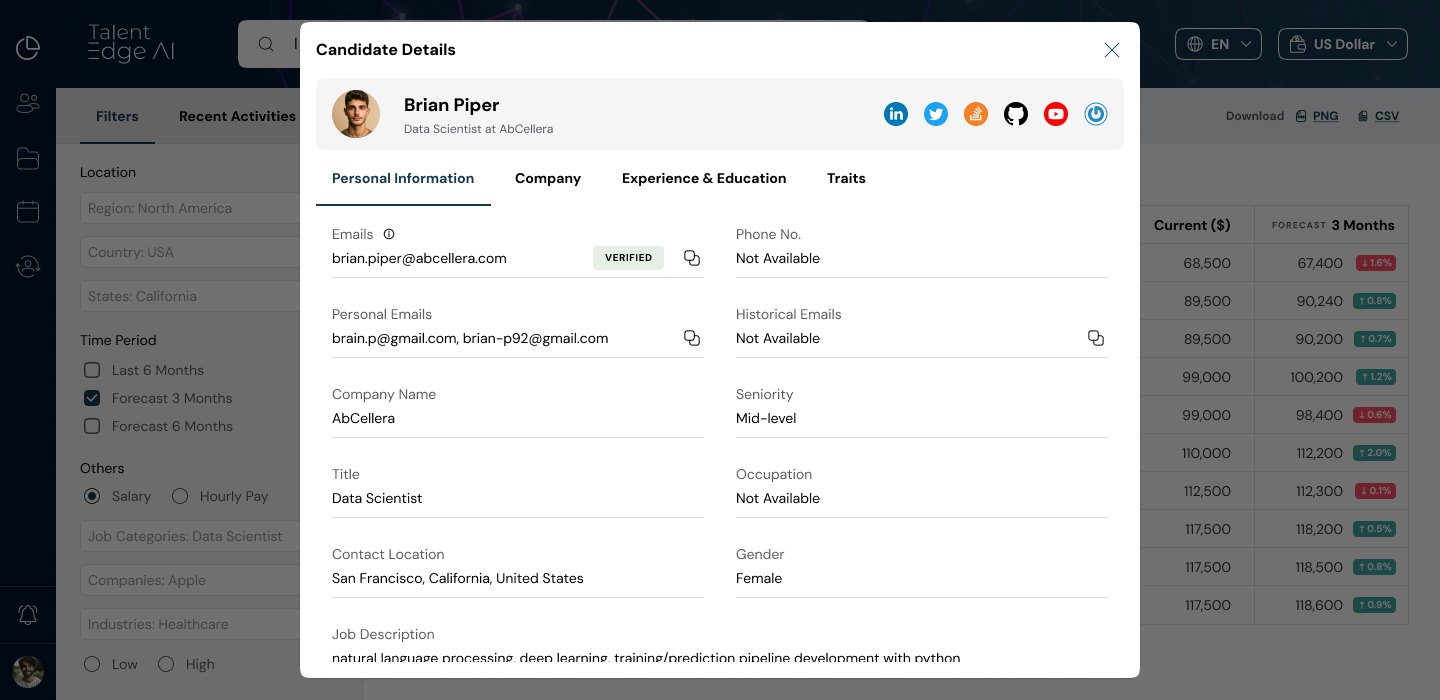Screen dimensions: 1440x700
Task: Enable the Last 6 Months checkbox
Action: coord(92,370)
